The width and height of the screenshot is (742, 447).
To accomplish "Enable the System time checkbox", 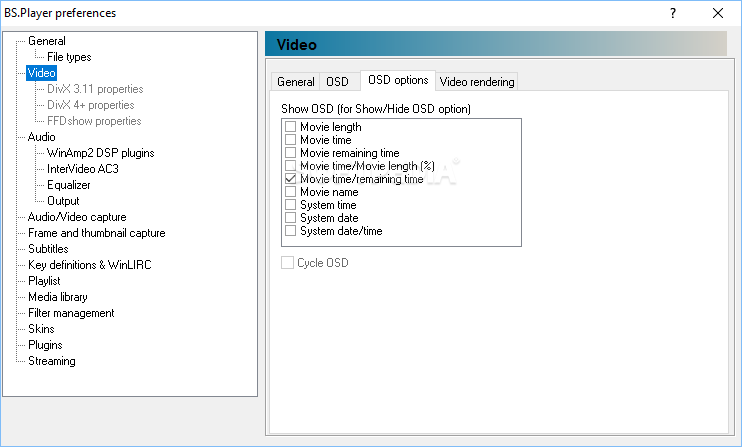I will [291, 205].
